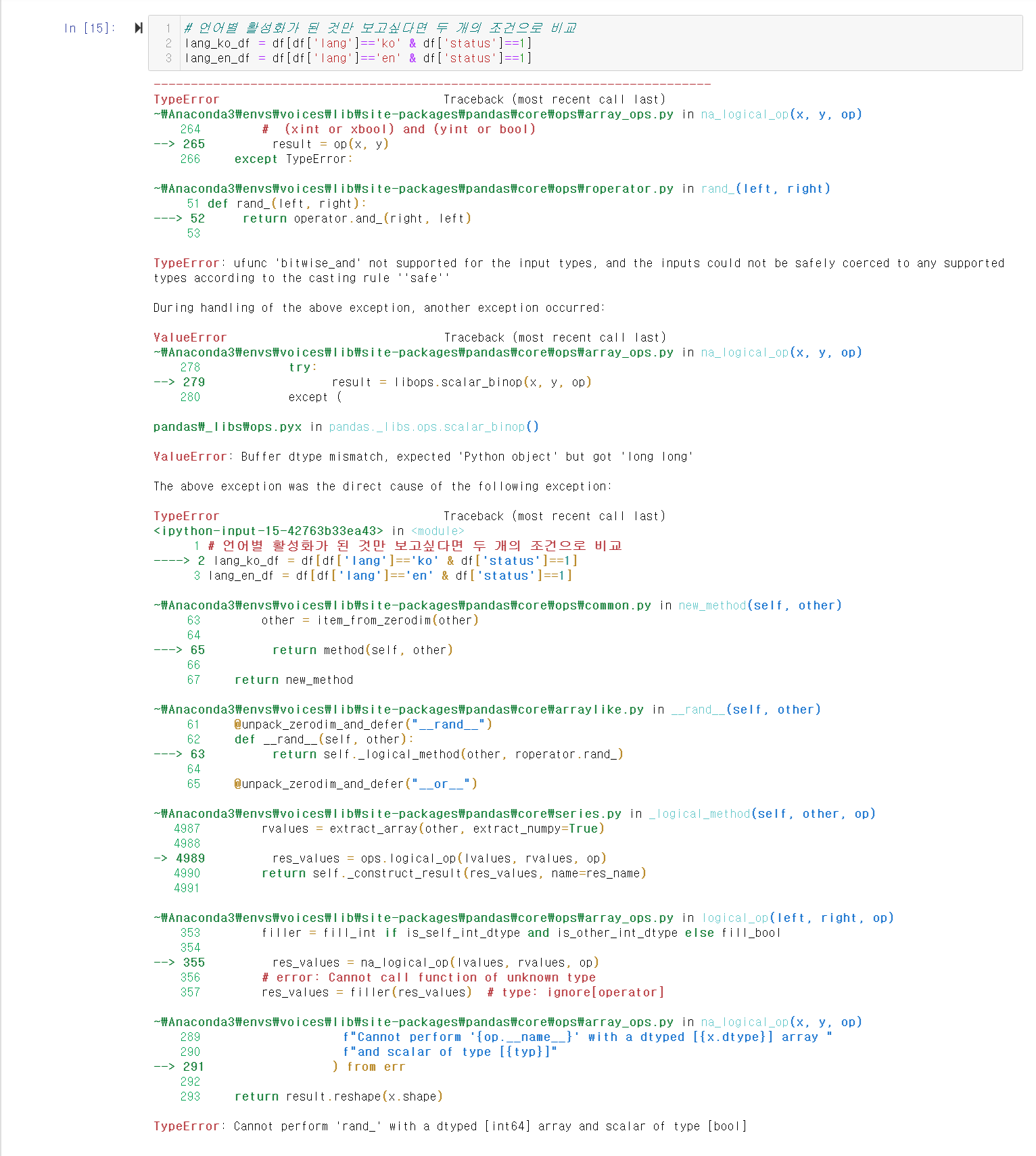
Task: Click traceback line 52 'return operator.and_'
Action: click(312, 218)
